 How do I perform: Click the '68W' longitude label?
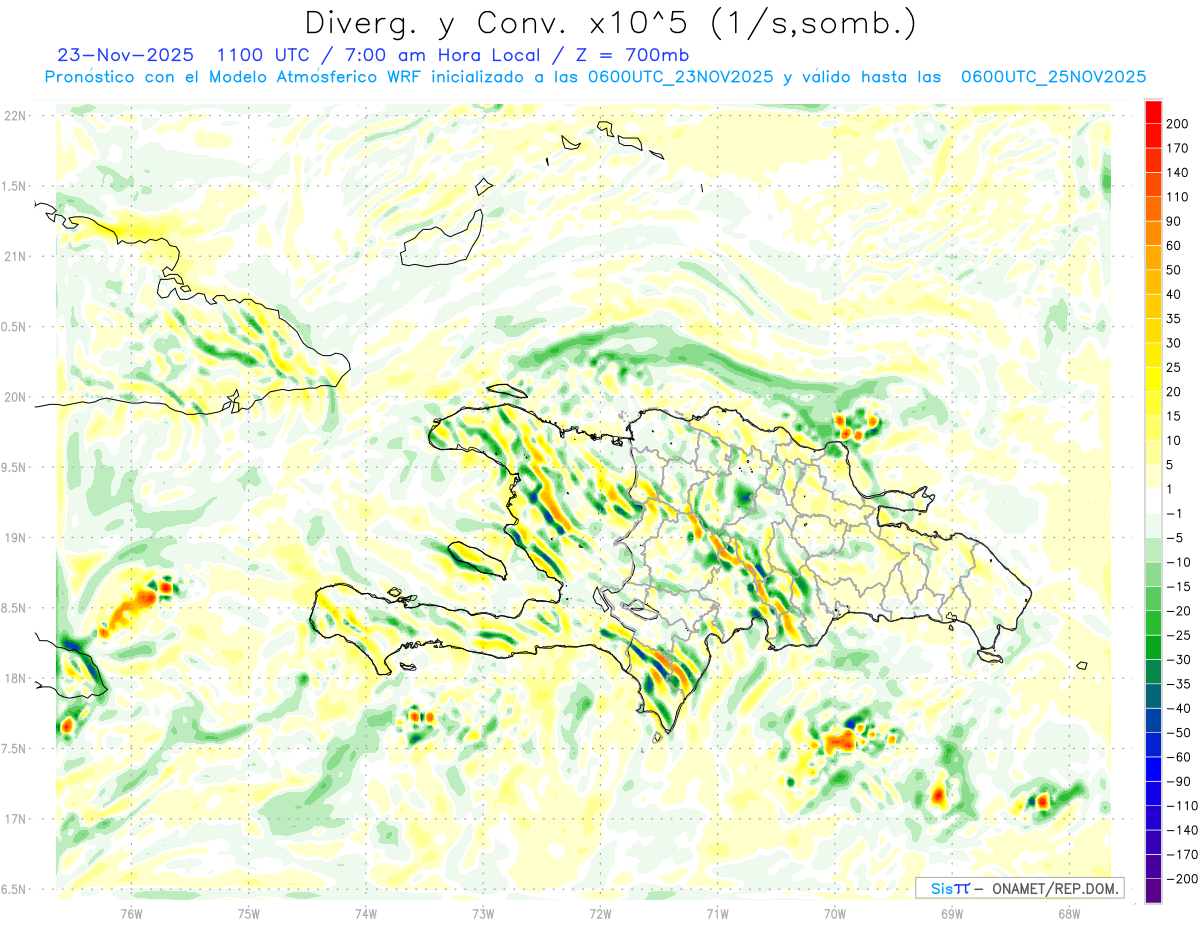tap(1068, 913)
